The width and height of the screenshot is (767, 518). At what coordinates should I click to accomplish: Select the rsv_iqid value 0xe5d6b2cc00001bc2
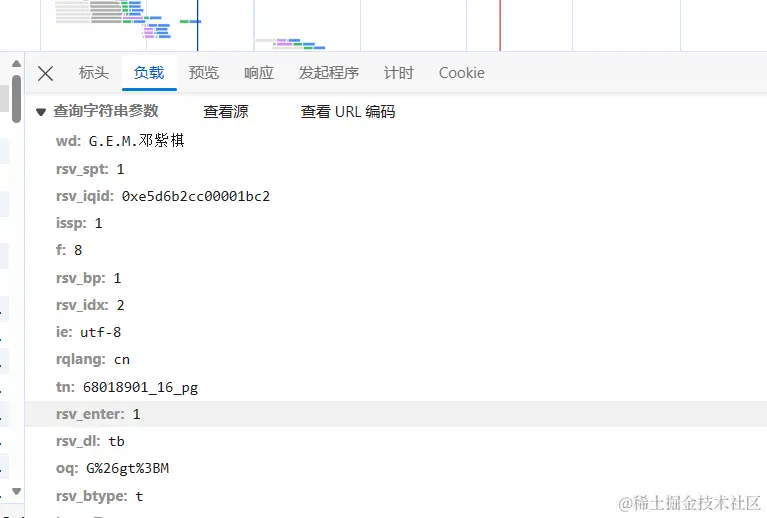click(196, 196)
